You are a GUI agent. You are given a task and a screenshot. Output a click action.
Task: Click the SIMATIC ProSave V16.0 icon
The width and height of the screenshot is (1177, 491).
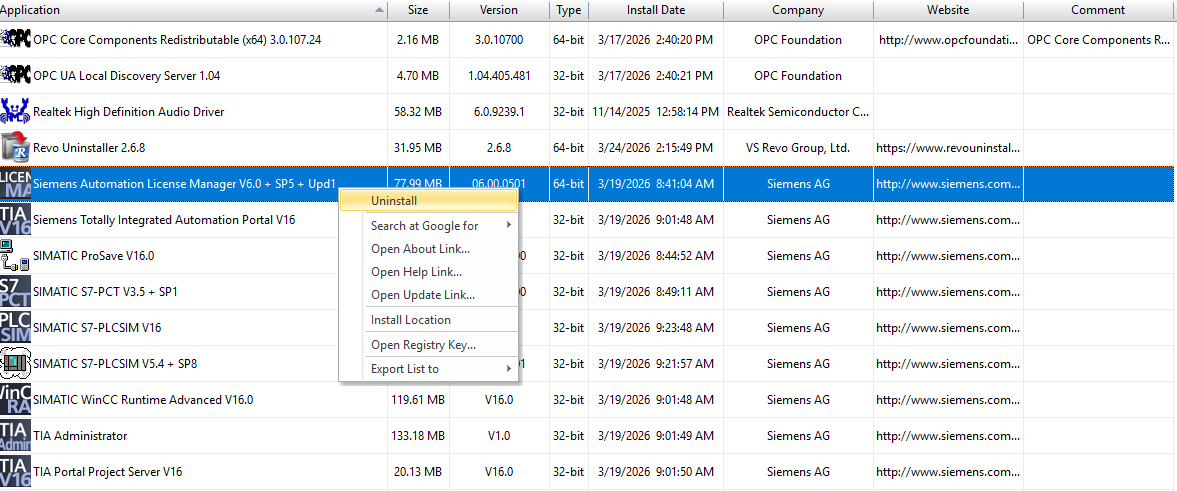point(16,256)
